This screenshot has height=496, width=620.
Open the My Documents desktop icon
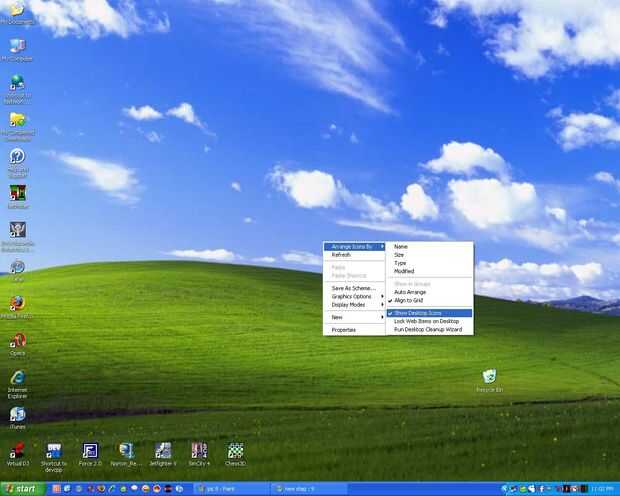(17, 13)
